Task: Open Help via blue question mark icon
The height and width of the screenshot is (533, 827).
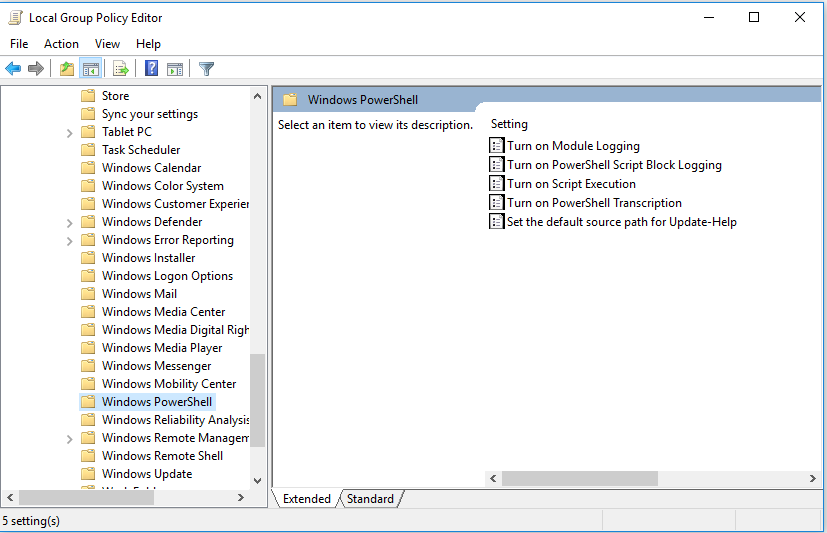Action: pyautogui.click(x=151, y=68)
